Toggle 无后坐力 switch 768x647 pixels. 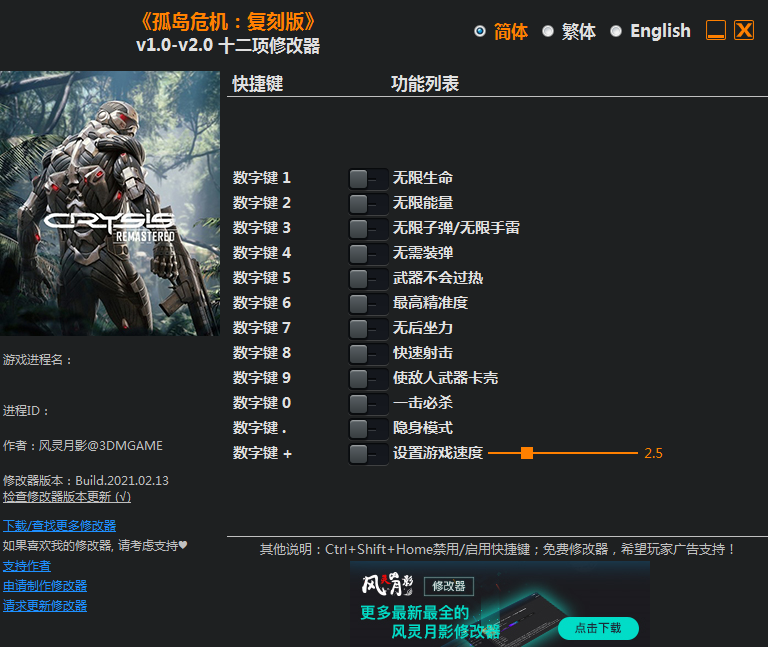coord(368,329)
